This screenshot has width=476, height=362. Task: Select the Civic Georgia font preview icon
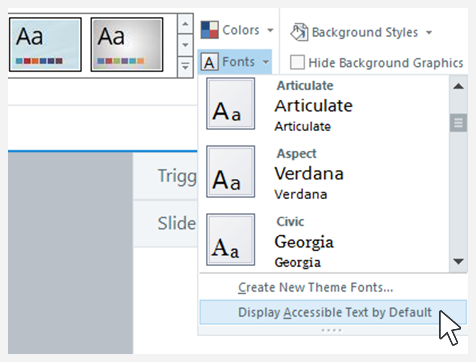point(231,239)
